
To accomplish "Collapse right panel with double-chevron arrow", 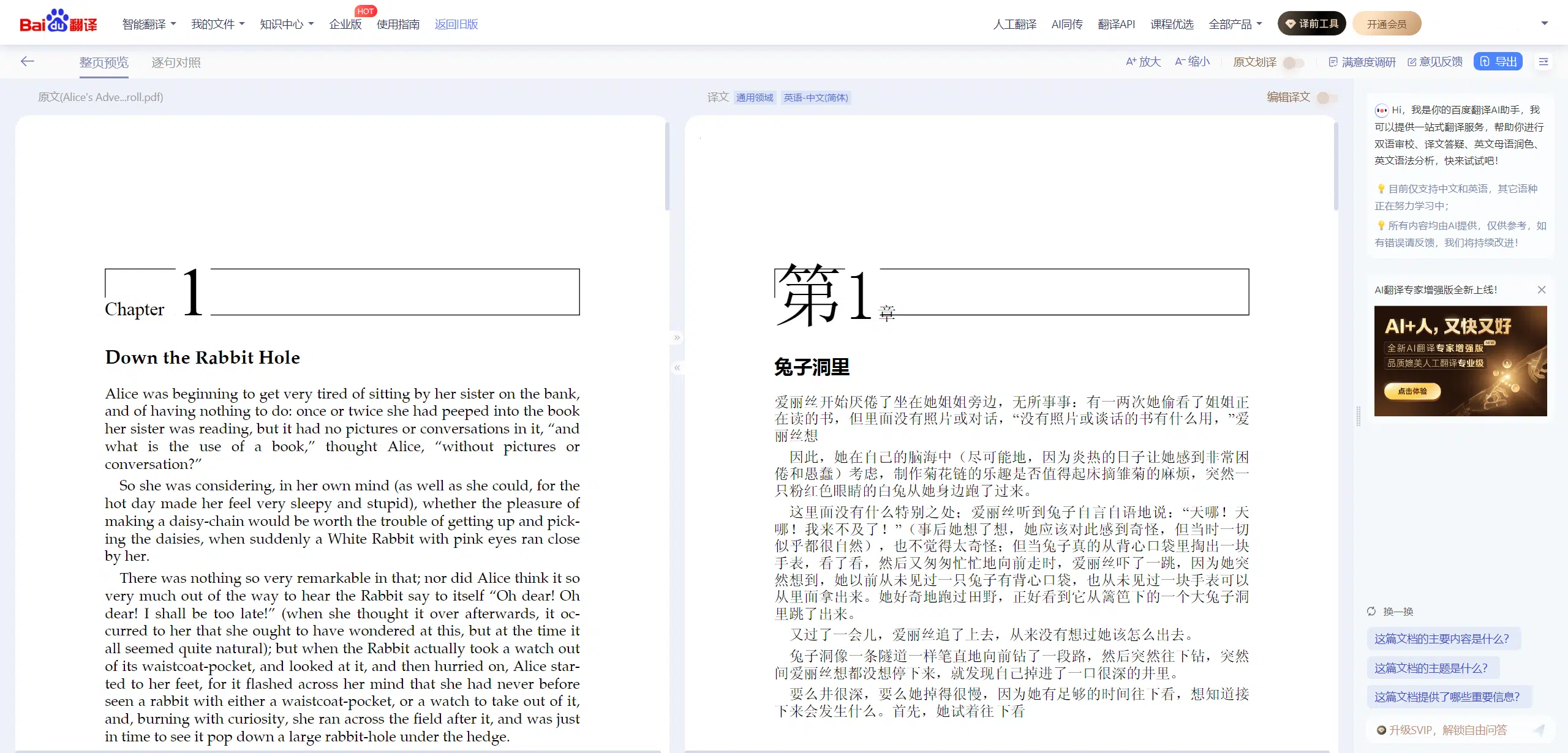I will 677,337.
